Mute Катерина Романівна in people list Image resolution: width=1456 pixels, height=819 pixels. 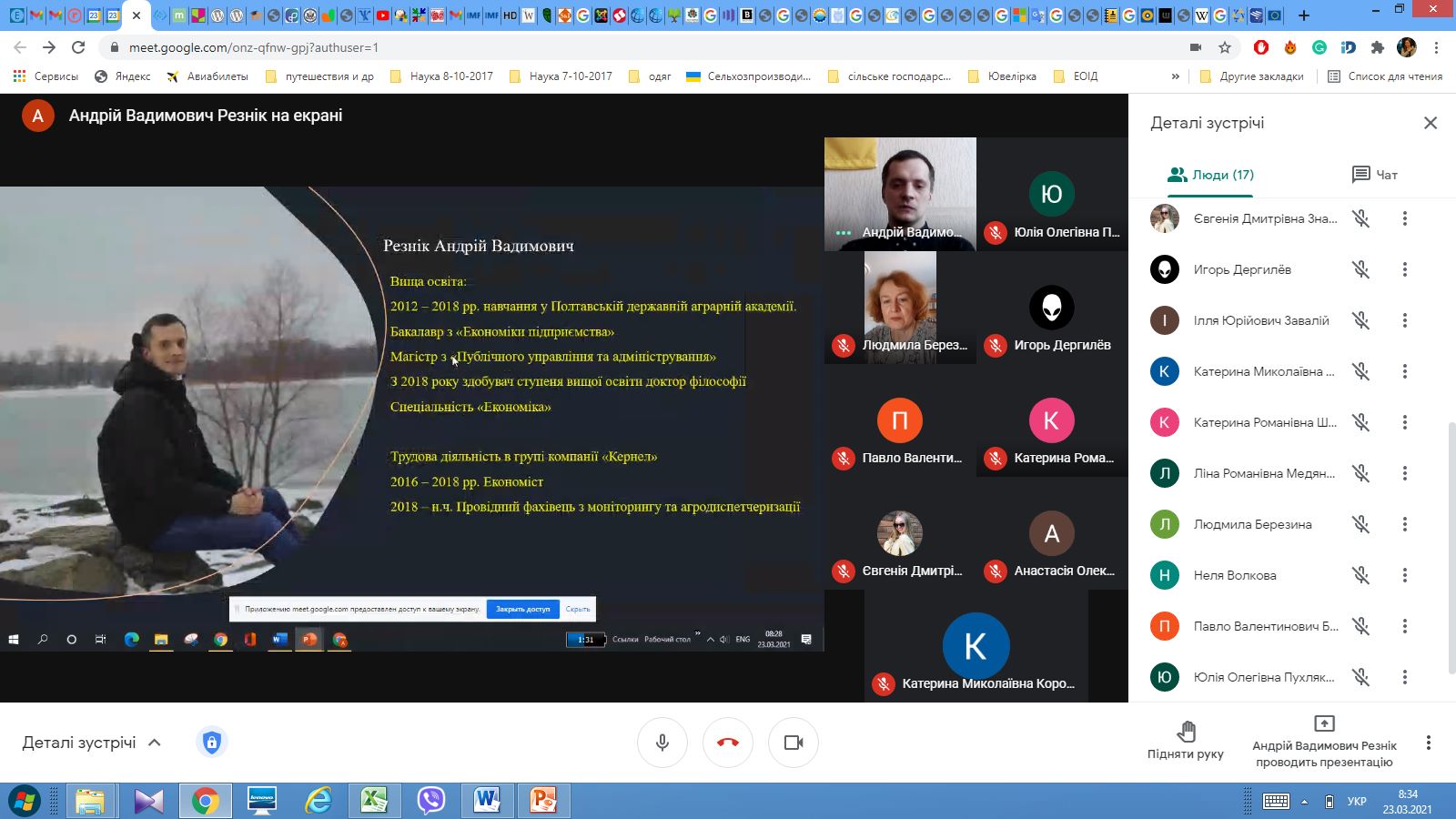click(x=1360, y=422)
